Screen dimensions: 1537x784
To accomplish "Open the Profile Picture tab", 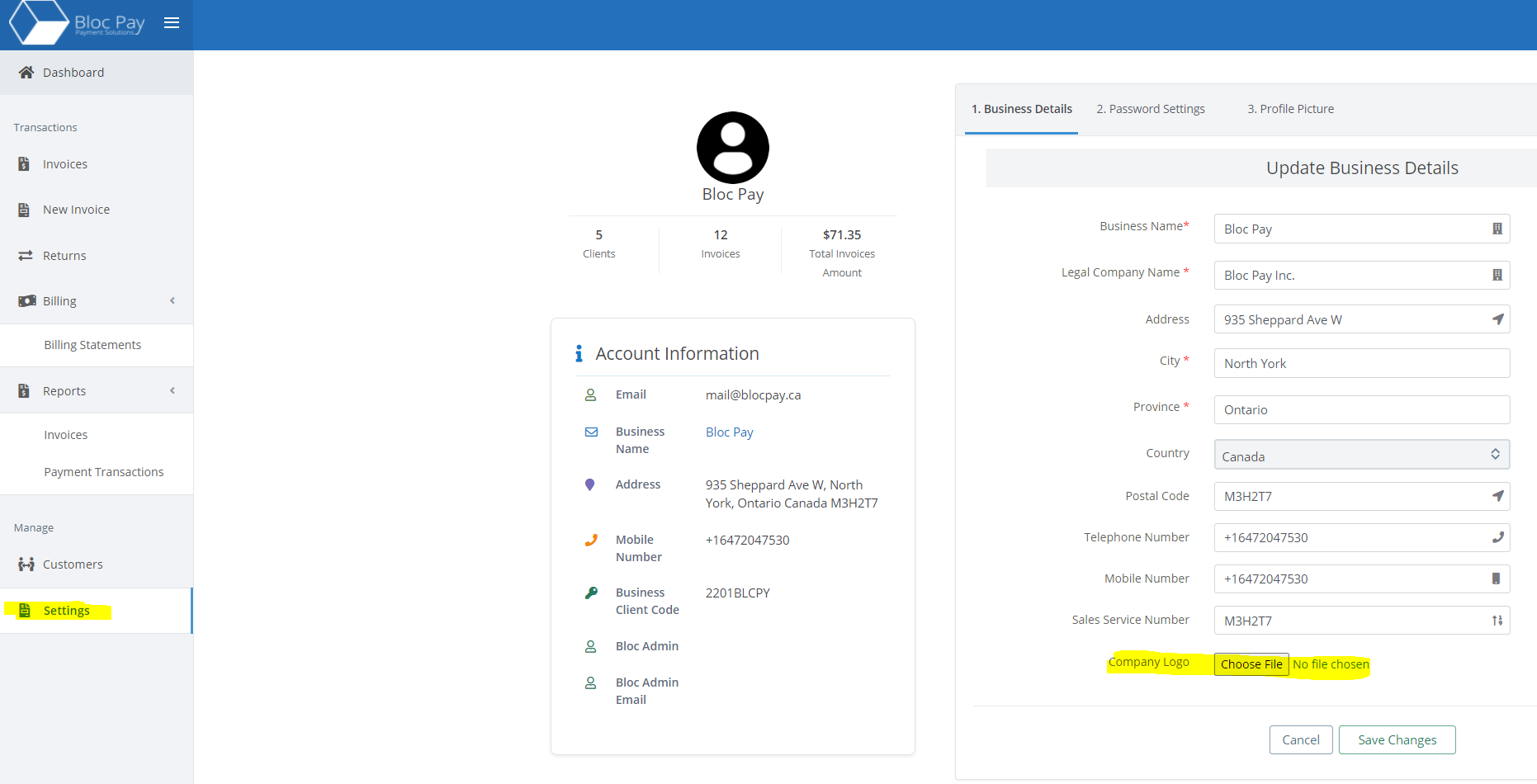I will point(1290,108).
